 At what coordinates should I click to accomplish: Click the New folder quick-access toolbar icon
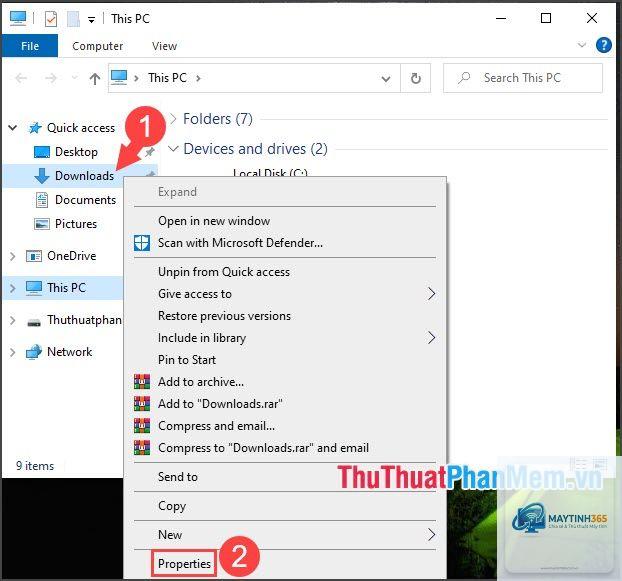coord(73,19)
